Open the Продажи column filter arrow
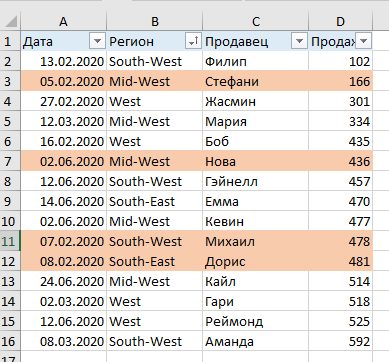The width and height of the screenshot is (389, 362). [x=364, y=41]
